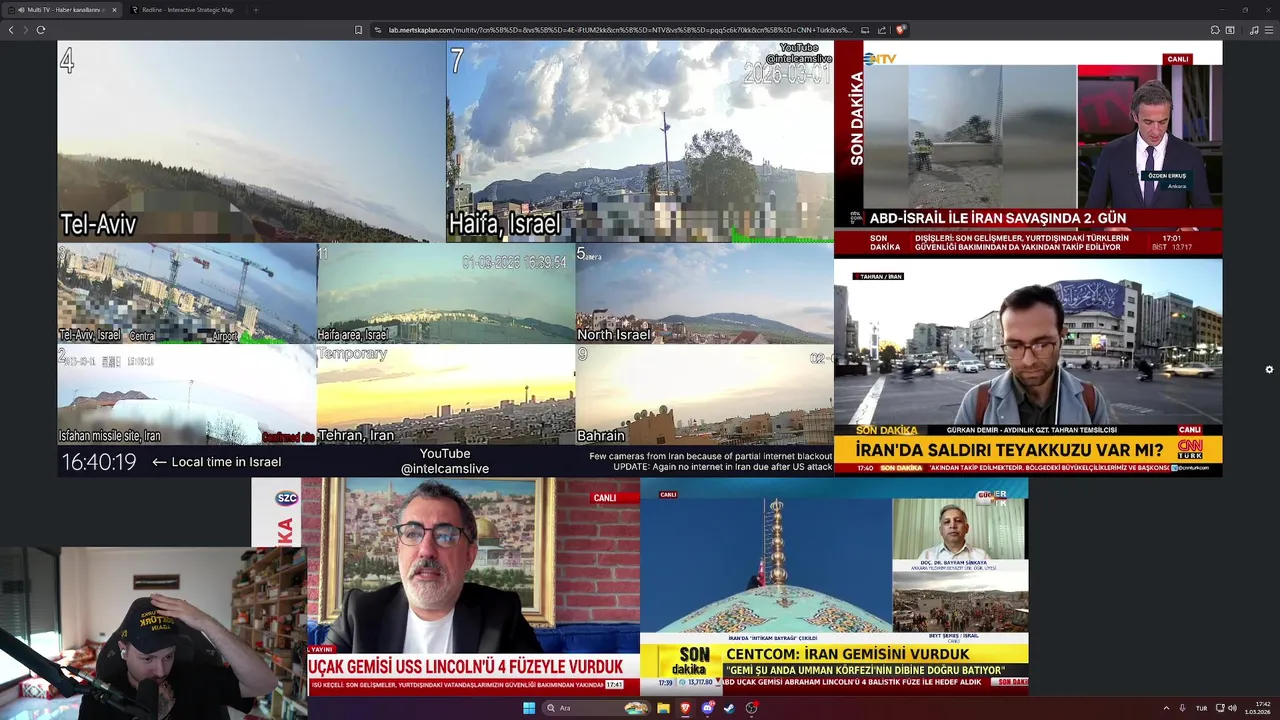1280x720 pixels.
Task: Click the NTV logo in stream
Action: [881, 59]
